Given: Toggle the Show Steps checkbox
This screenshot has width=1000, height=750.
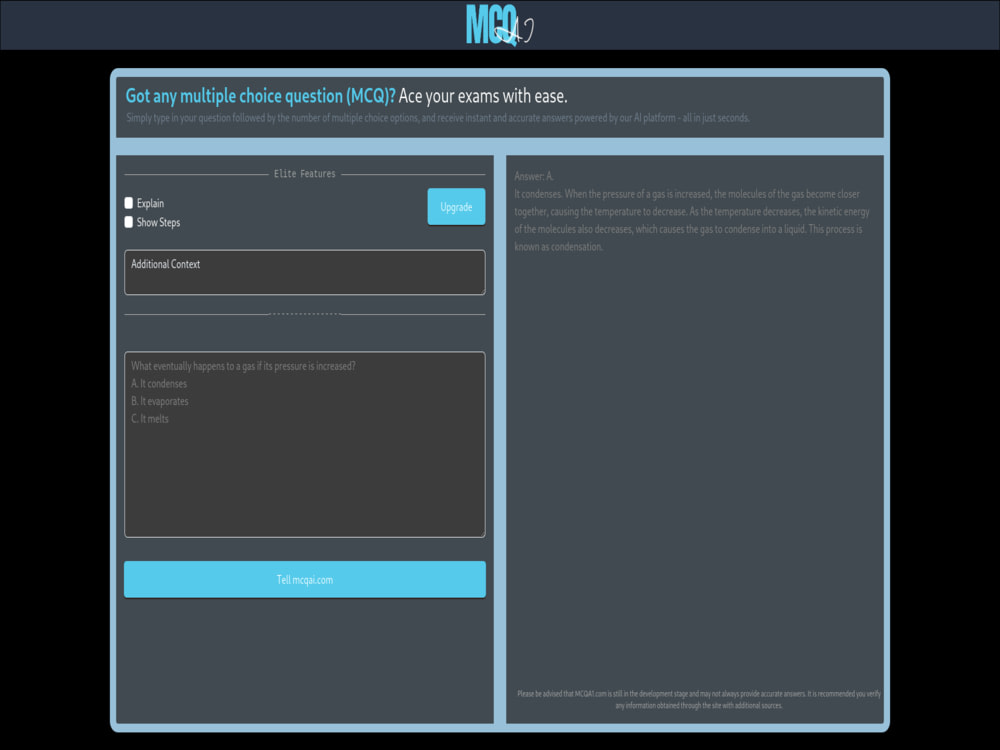Looking at the screenshot, I should click(x=129, y=222).
